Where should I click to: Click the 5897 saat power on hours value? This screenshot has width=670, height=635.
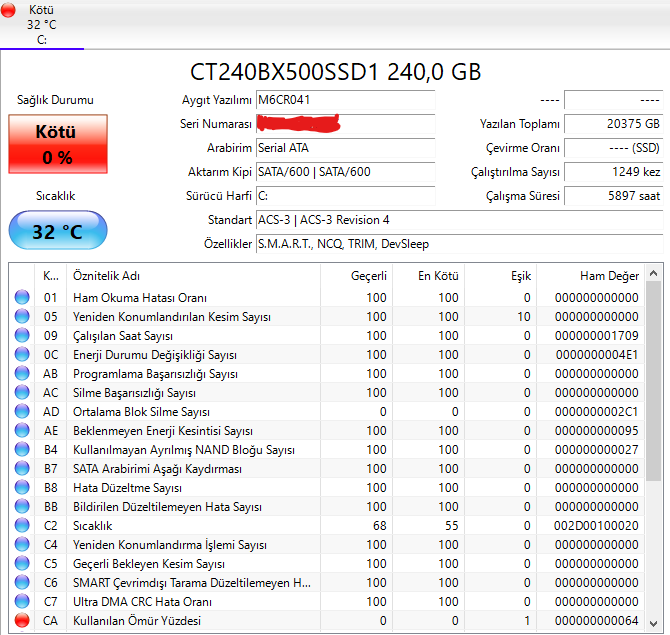coord(614,196)
